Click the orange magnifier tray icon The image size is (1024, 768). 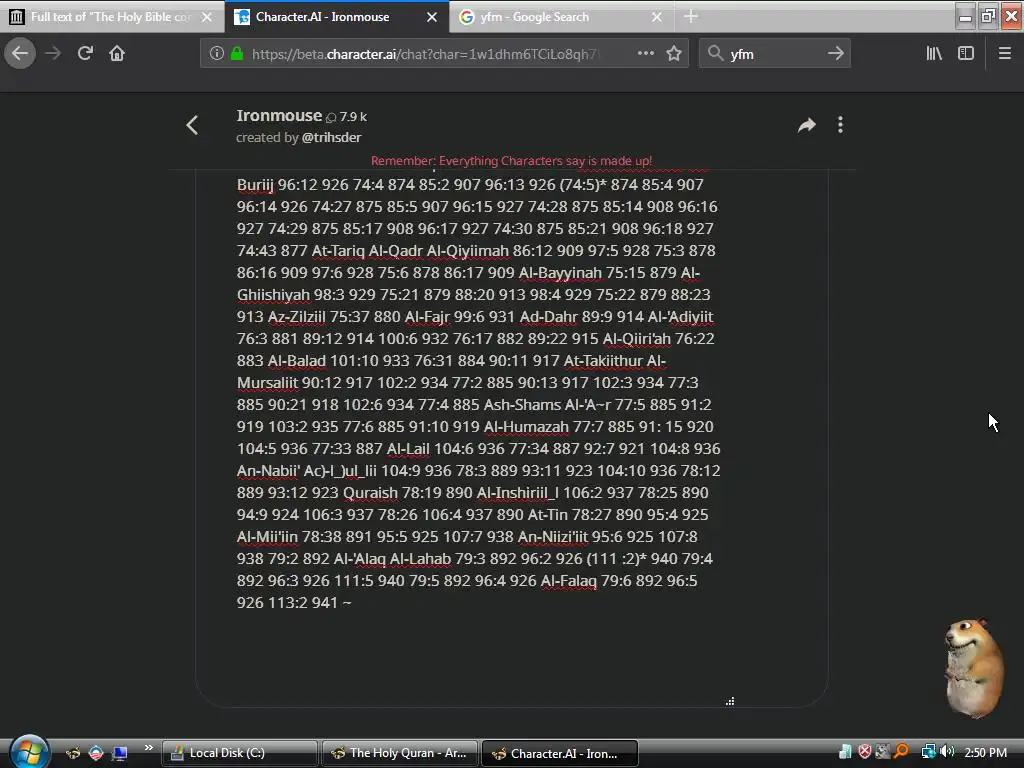902,752
